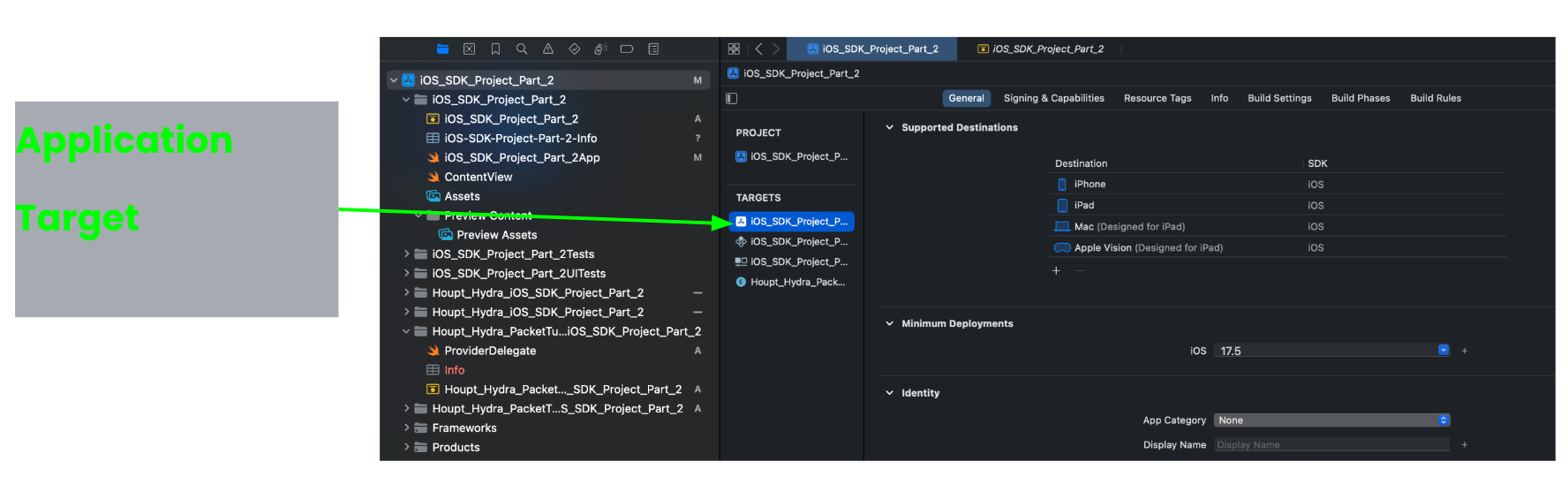1568x484 pixels.
Task: Switch to the Info tab
Action: click(1219, 99)
